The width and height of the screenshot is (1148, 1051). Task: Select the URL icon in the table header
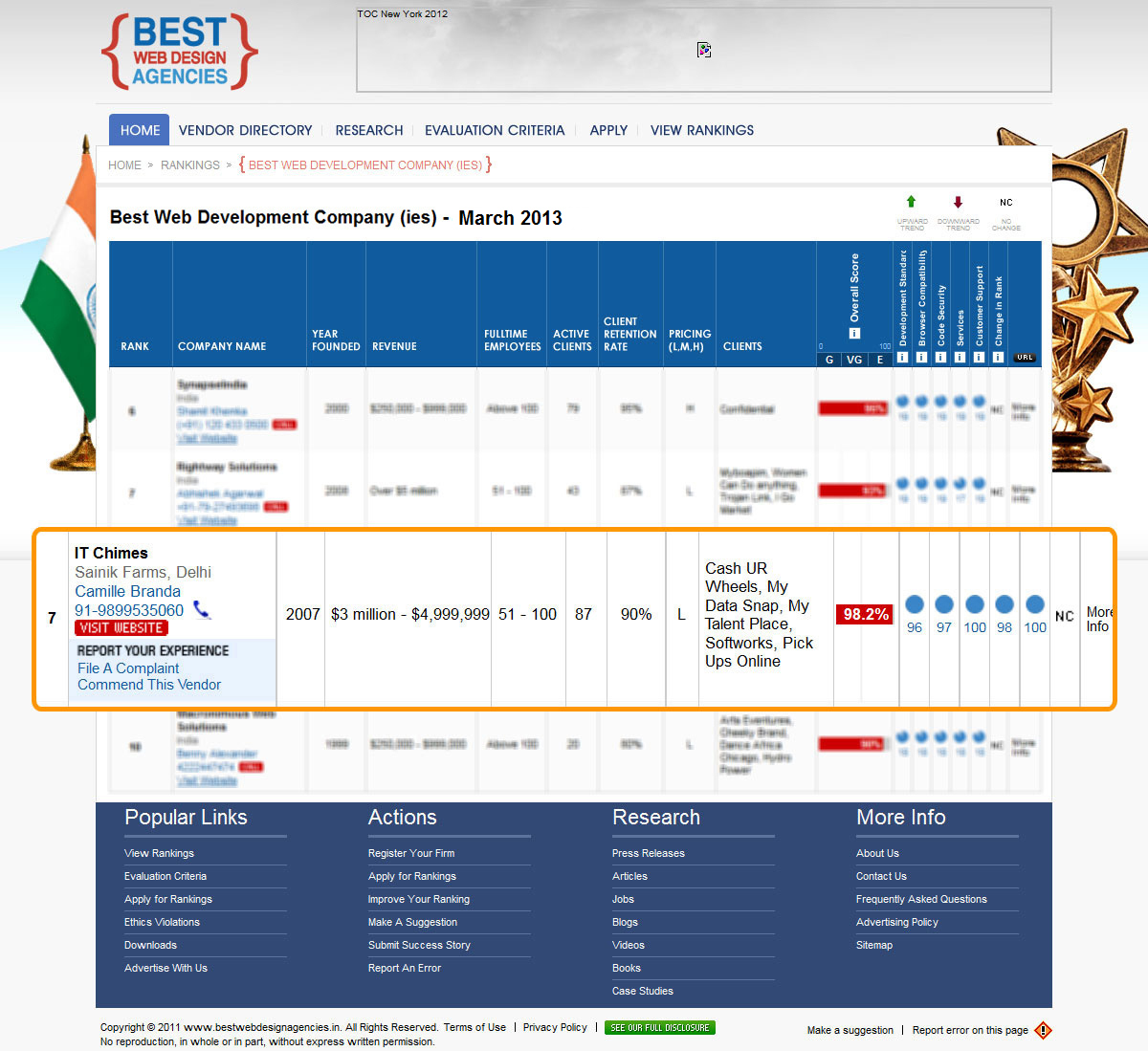click(1025, 356)
